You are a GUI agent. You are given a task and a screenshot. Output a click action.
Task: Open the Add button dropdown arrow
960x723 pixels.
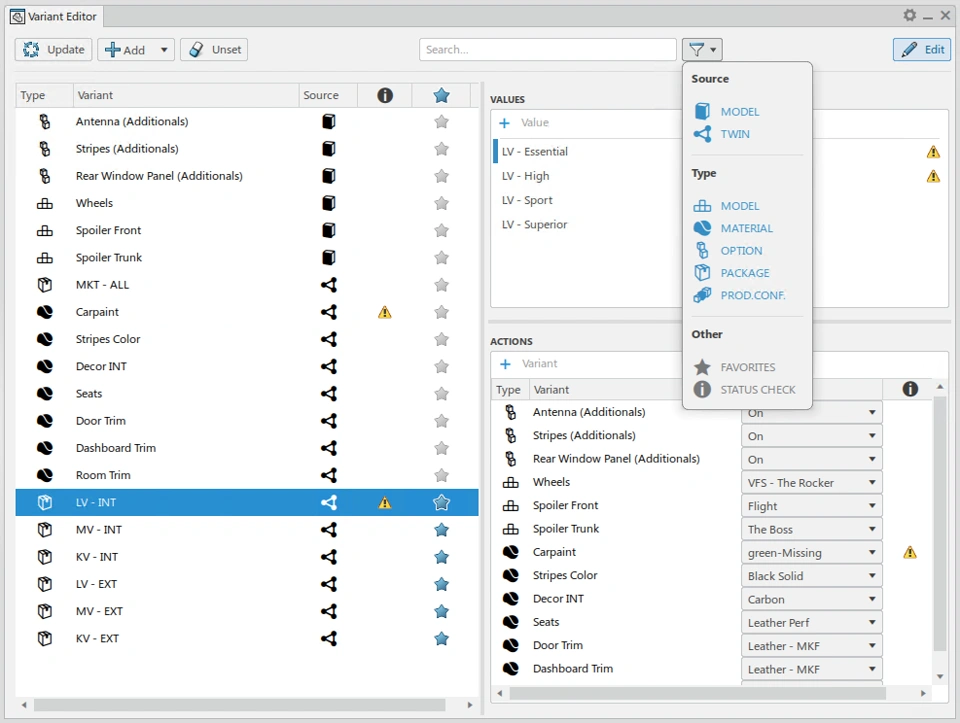pyautogui.click(x=164, y=50)
